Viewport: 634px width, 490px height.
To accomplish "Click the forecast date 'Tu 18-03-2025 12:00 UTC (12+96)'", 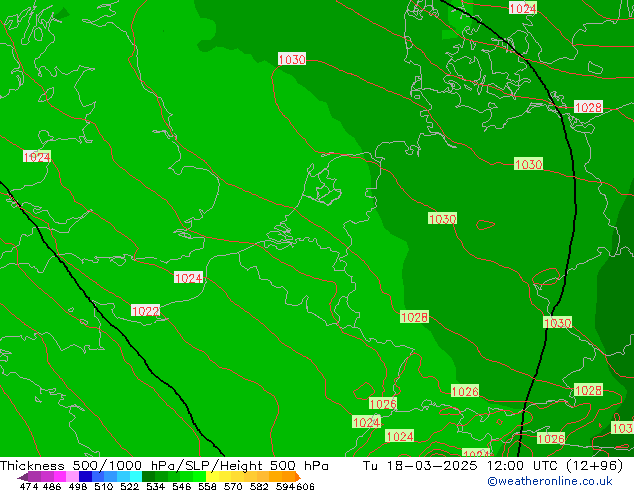I will [x=492, y=466].
